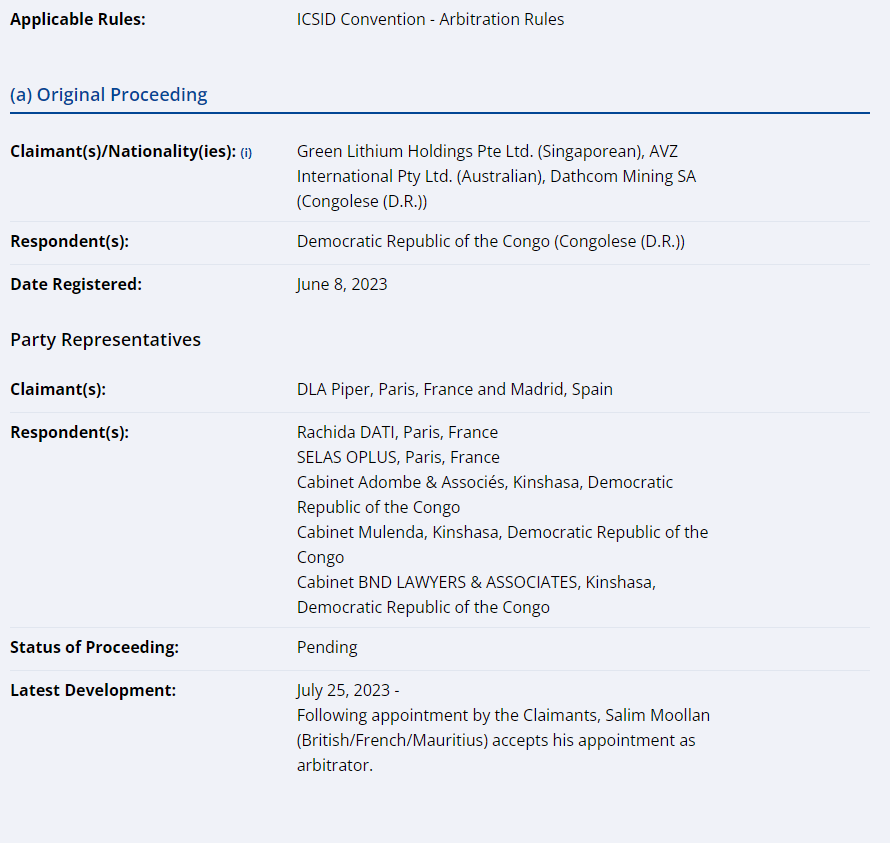Click "ICSID Convention - Arbitration Rules" text
This screenshot has width=896, height=855.
[430, 19]
